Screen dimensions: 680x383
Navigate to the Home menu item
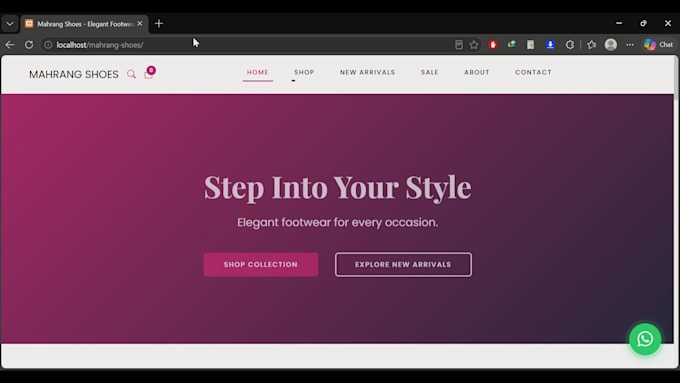(258, 72)
